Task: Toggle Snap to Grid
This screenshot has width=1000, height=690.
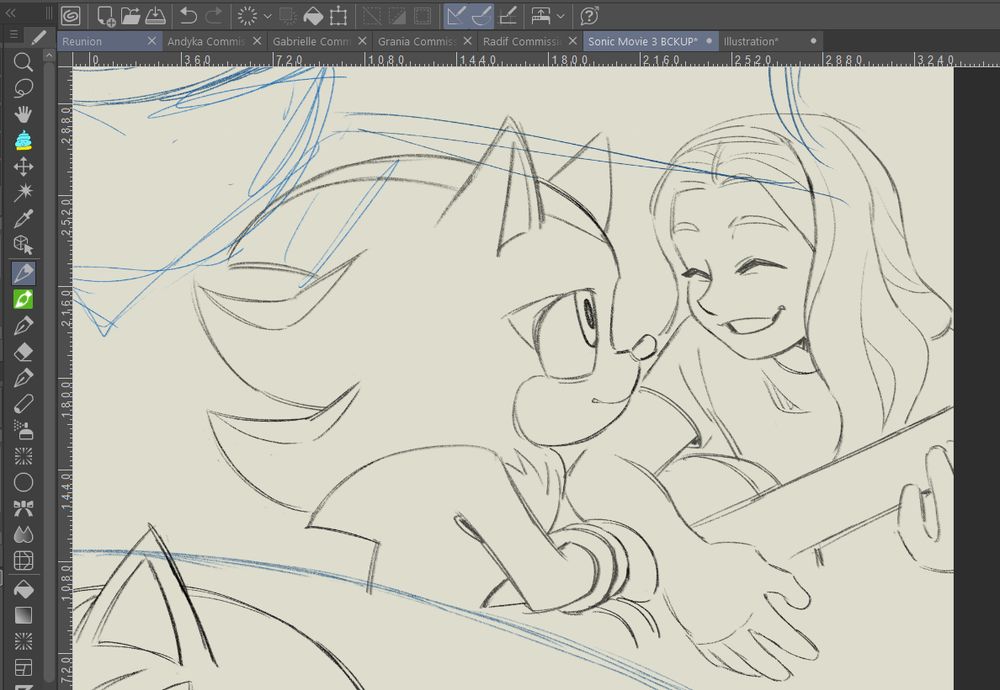Action: tap(508, 16)
